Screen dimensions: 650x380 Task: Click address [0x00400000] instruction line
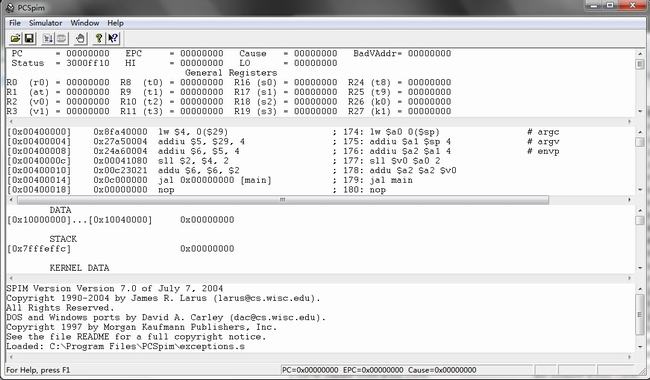coord(283,132)
